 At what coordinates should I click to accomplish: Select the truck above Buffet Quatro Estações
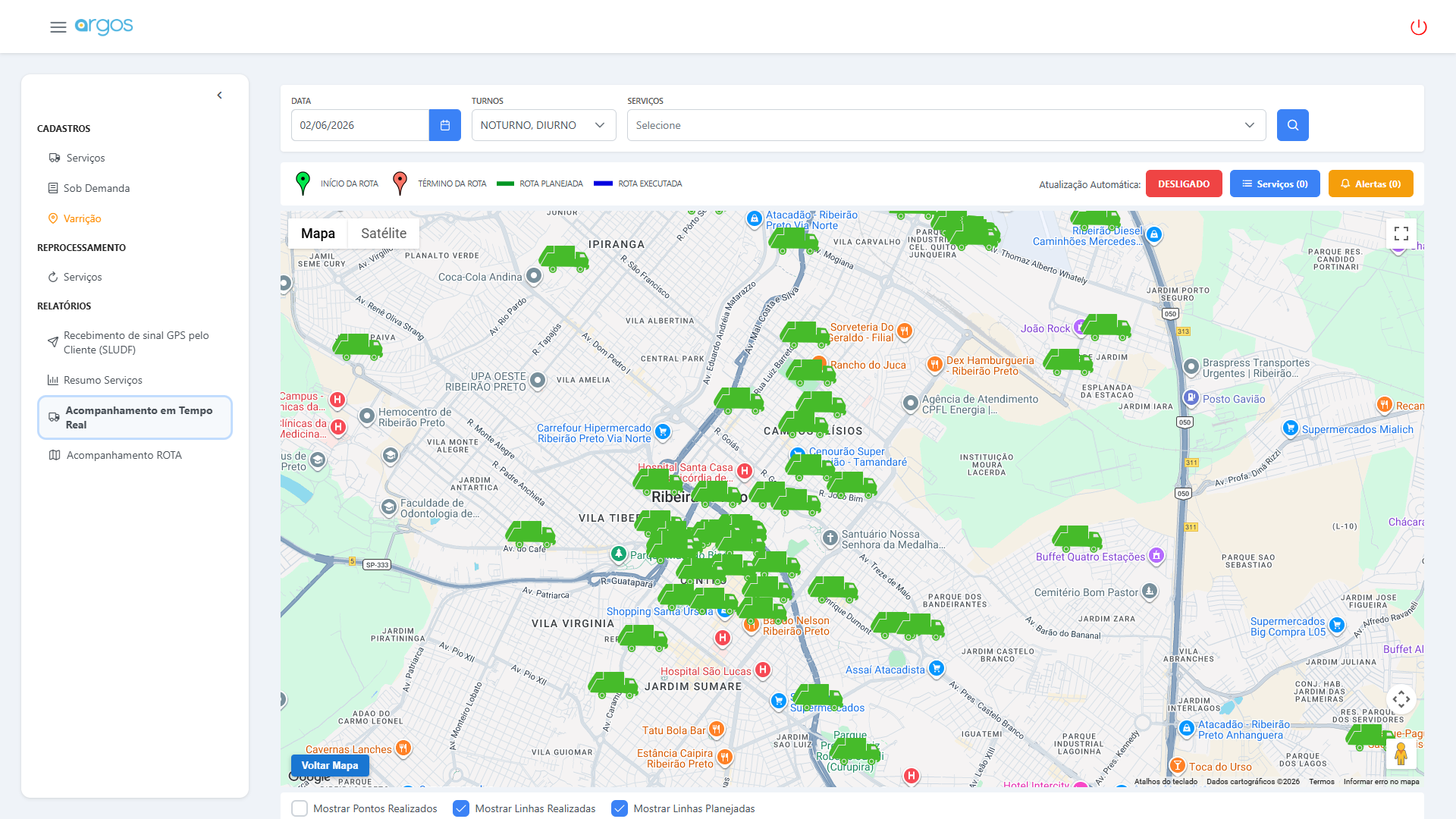pyautogui.click(x=1077, y=538)
